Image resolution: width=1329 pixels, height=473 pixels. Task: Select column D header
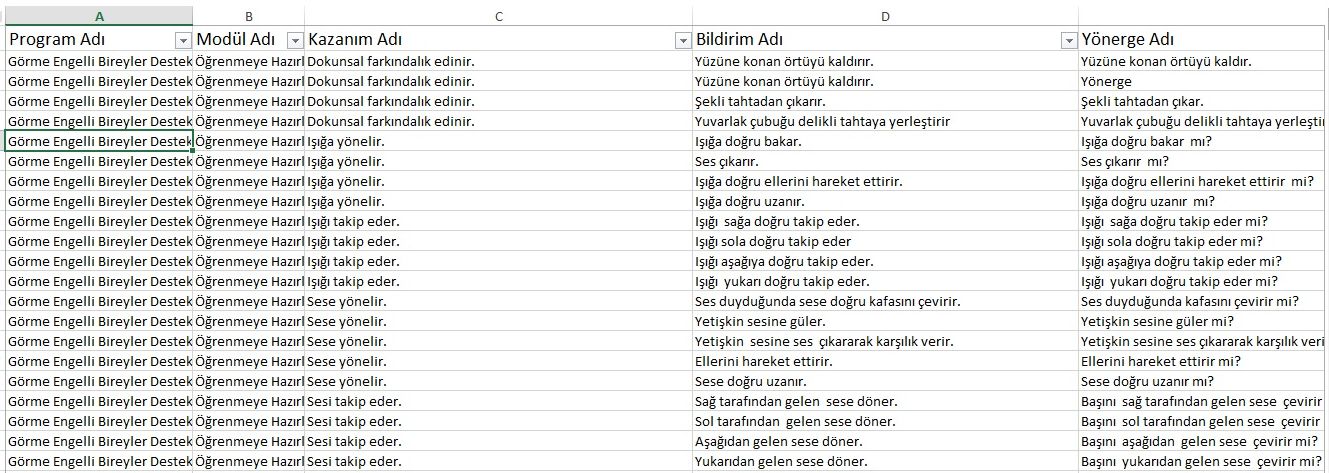(x=886, y=16)
